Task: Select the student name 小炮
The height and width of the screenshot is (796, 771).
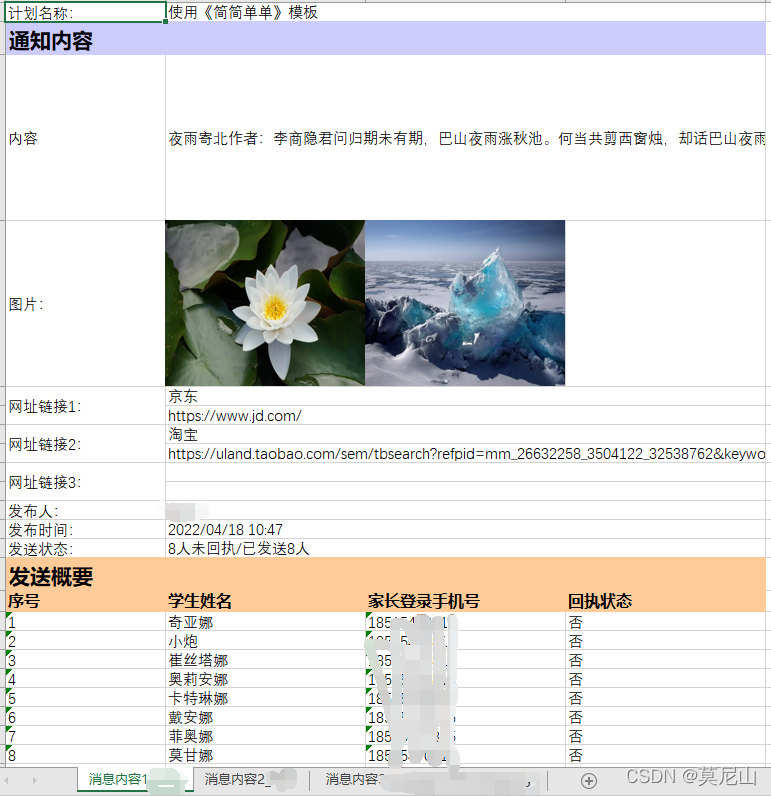Action: tap(265, 641)
